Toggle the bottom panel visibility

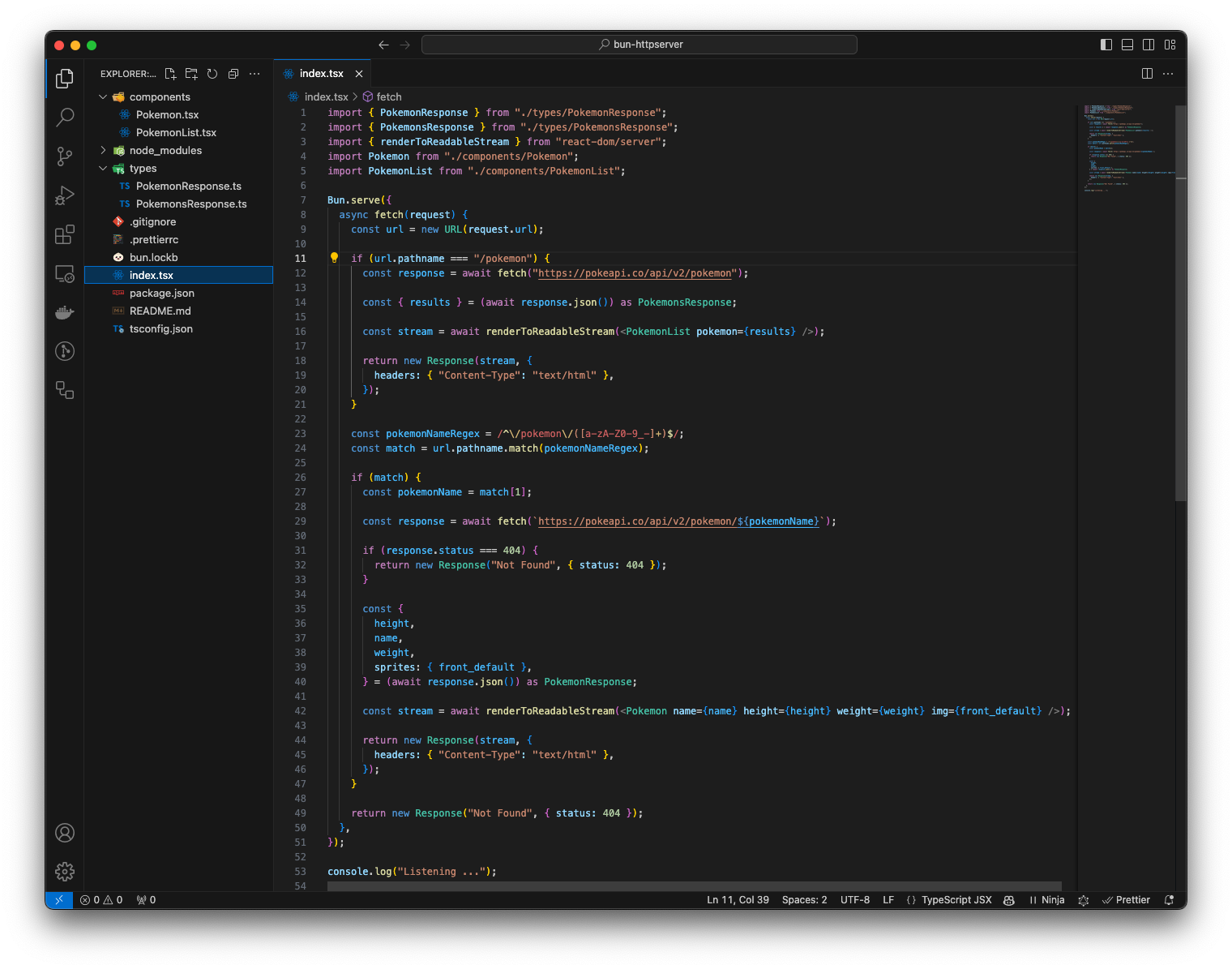click(1127, 45)
